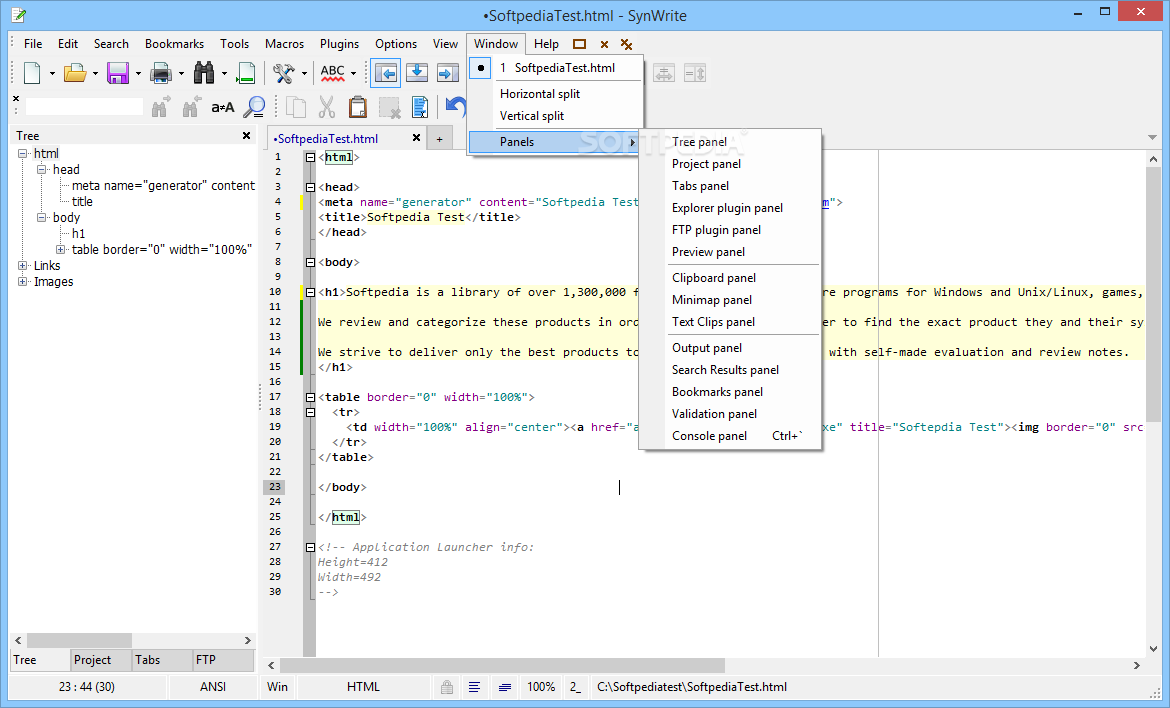Click the magnifier search icon
Viewport: 1170px width, 708px height.
coord(255,107)
